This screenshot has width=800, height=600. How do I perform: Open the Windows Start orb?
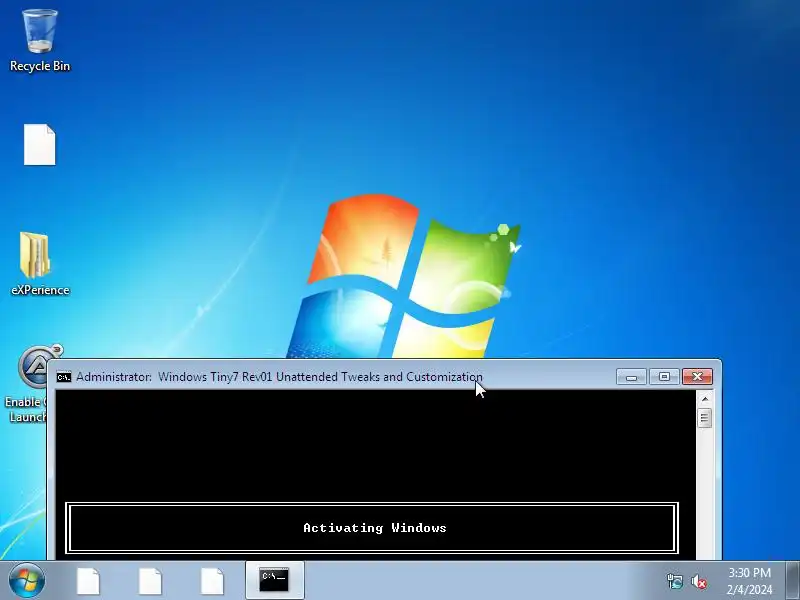(x=27, y=581)
